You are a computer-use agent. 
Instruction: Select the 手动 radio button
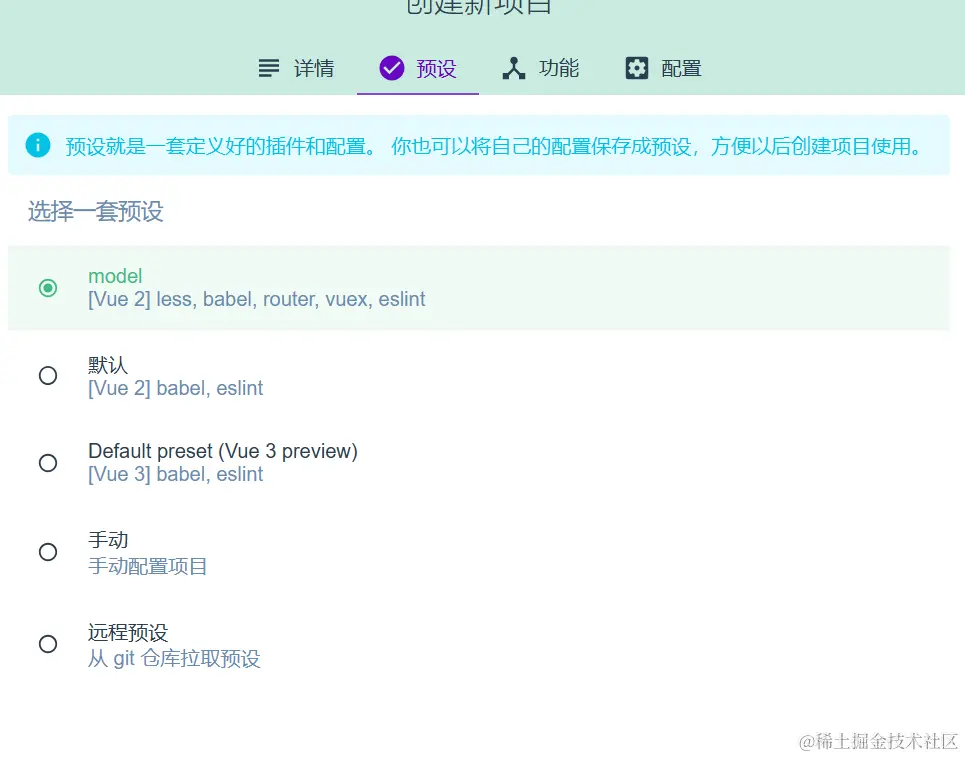pos(48,552)
